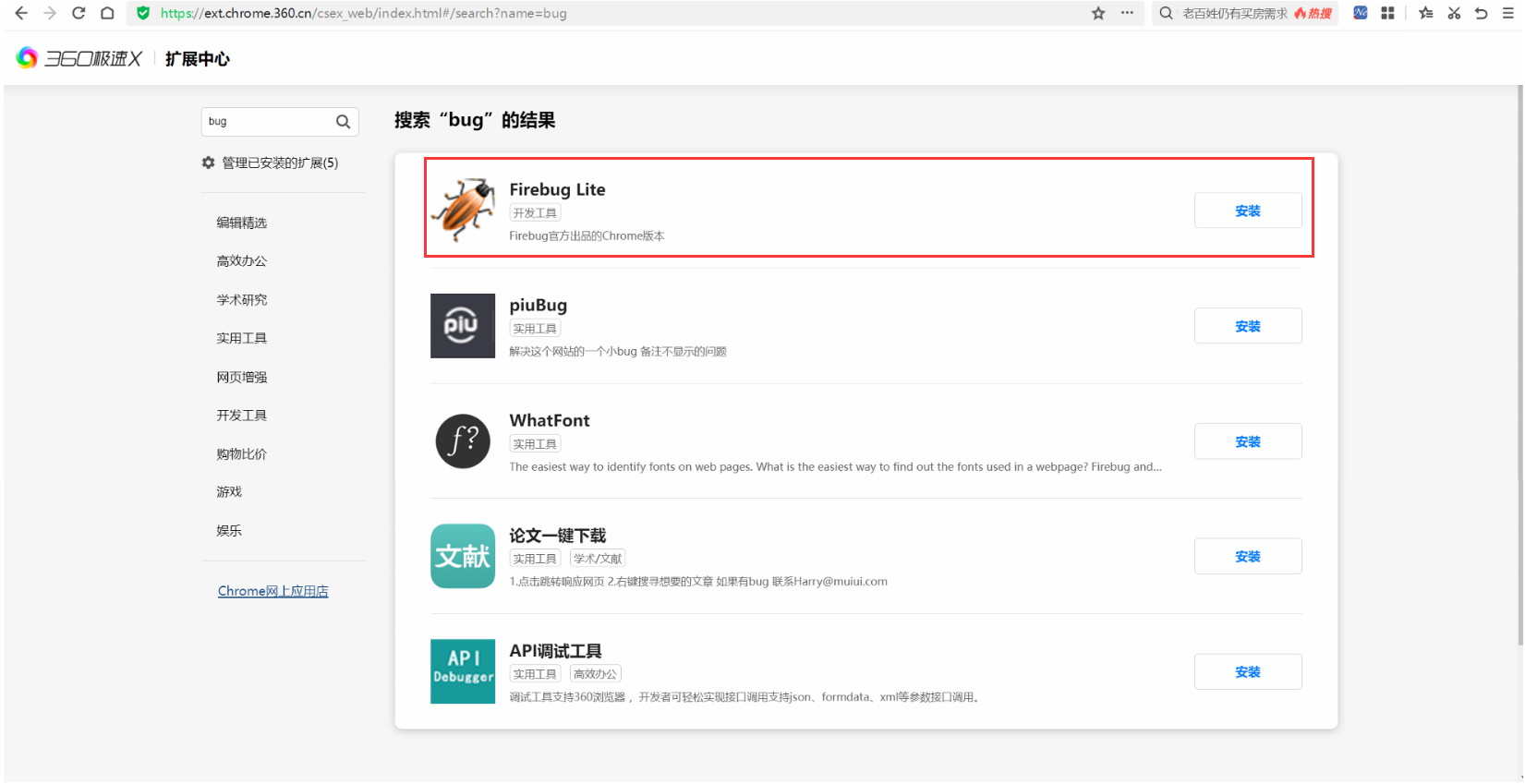Select 游戏 category
Viewport: 1525px width, 784px height.
(229, 492)
